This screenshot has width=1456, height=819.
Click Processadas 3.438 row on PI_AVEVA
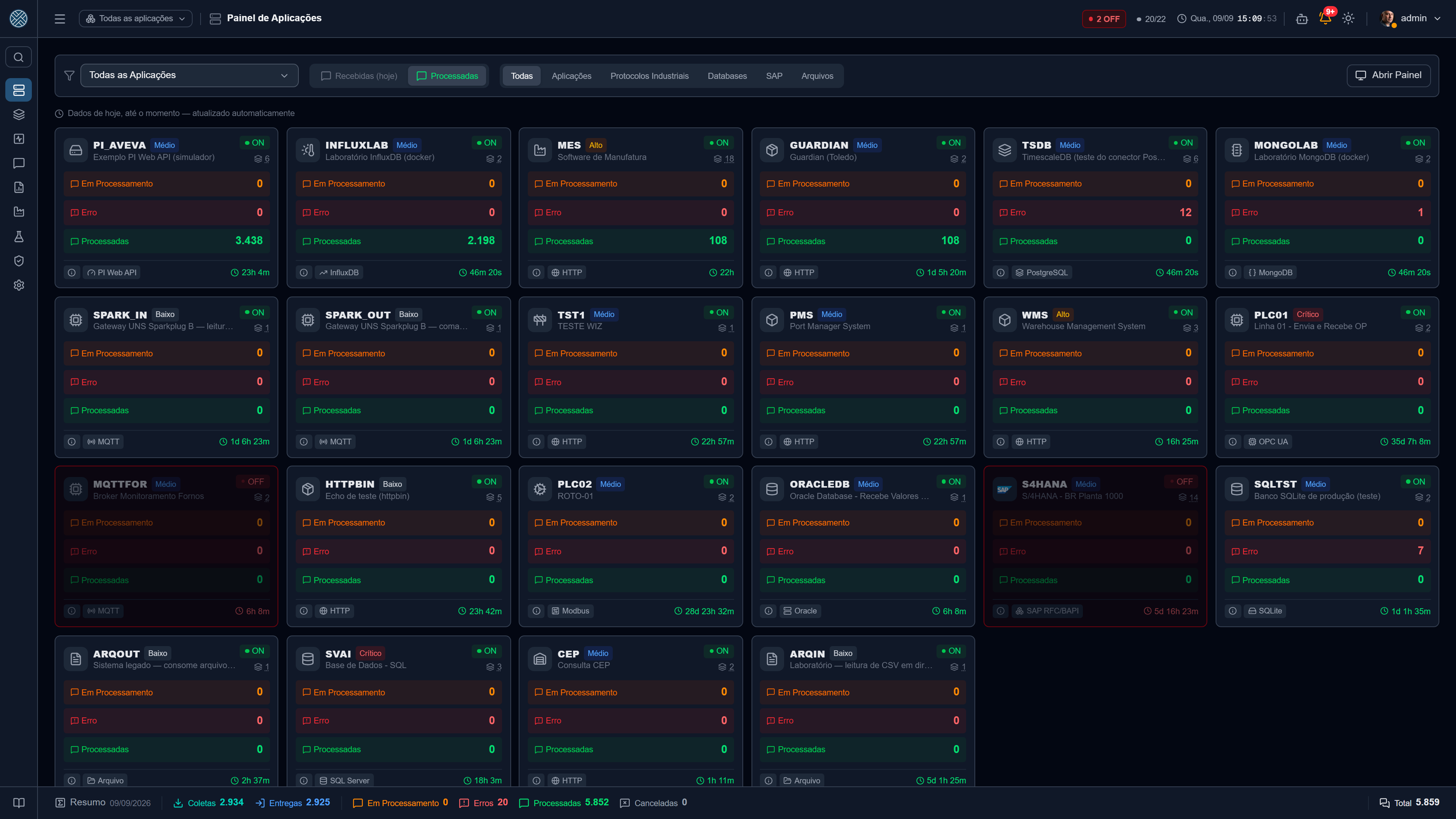[166, 242]
